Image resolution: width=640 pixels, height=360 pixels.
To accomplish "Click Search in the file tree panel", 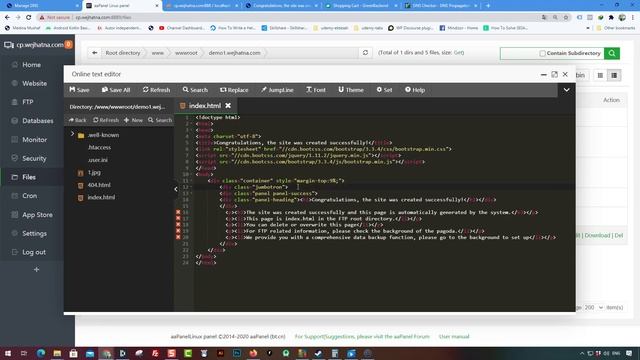I will point(160,120).
